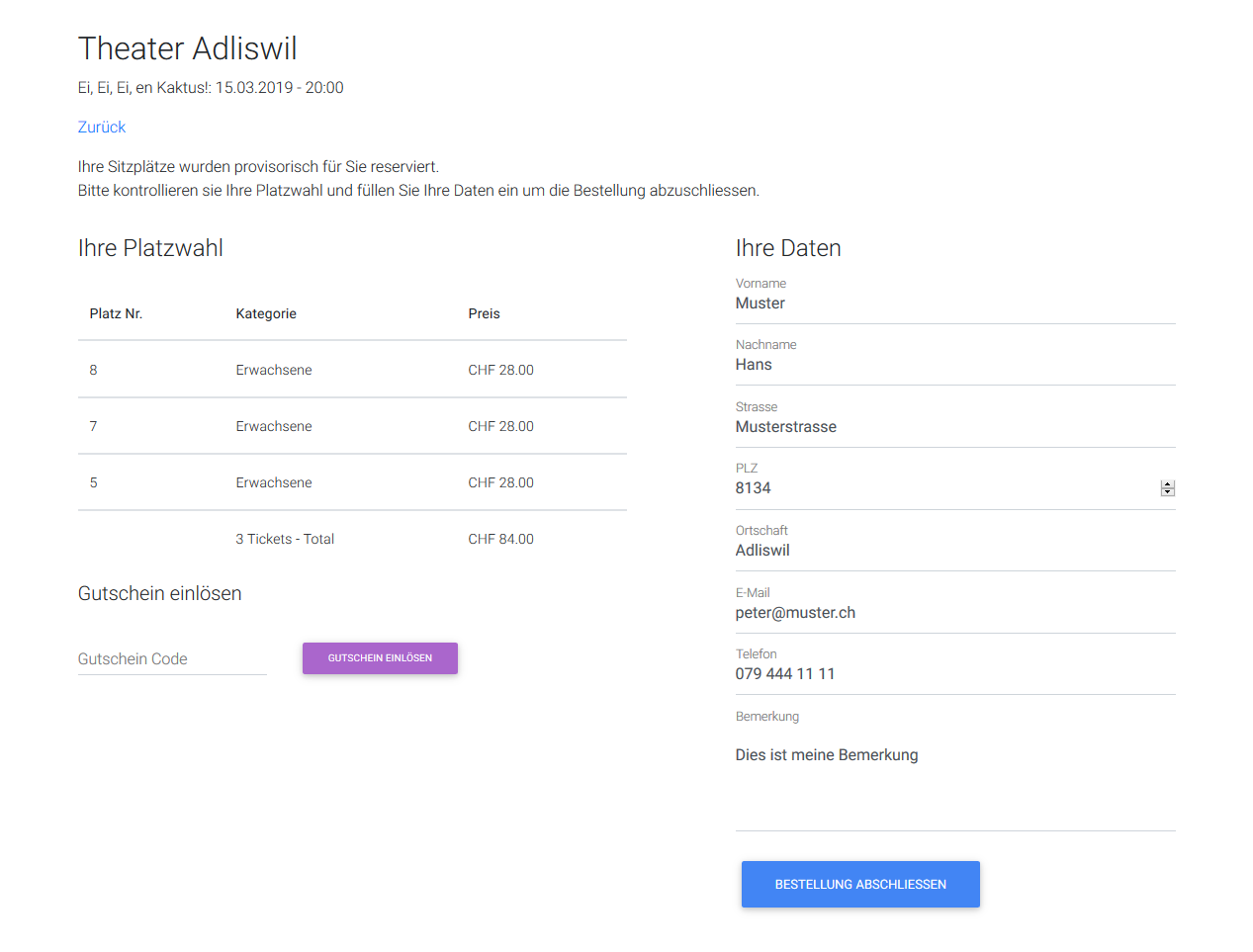Click the Theater Adliswil heading
This screenshot has height=952, width=1253.
point(188,48)
